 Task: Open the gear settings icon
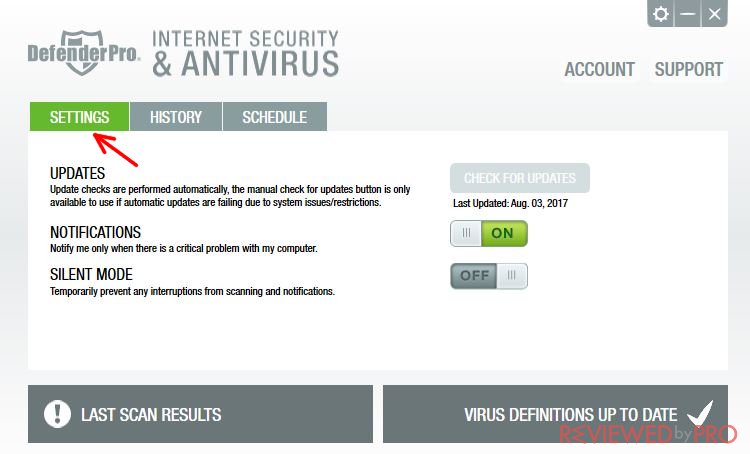tap(661, 14)
